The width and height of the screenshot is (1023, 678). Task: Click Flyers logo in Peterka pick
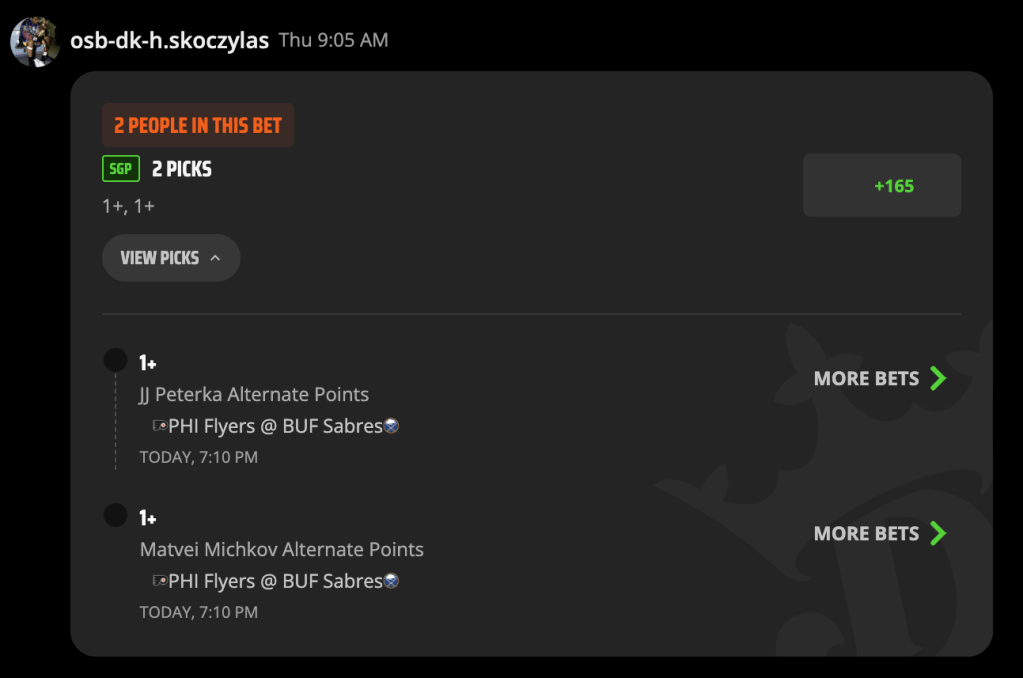pyautogui.click(x=160, y=426)
